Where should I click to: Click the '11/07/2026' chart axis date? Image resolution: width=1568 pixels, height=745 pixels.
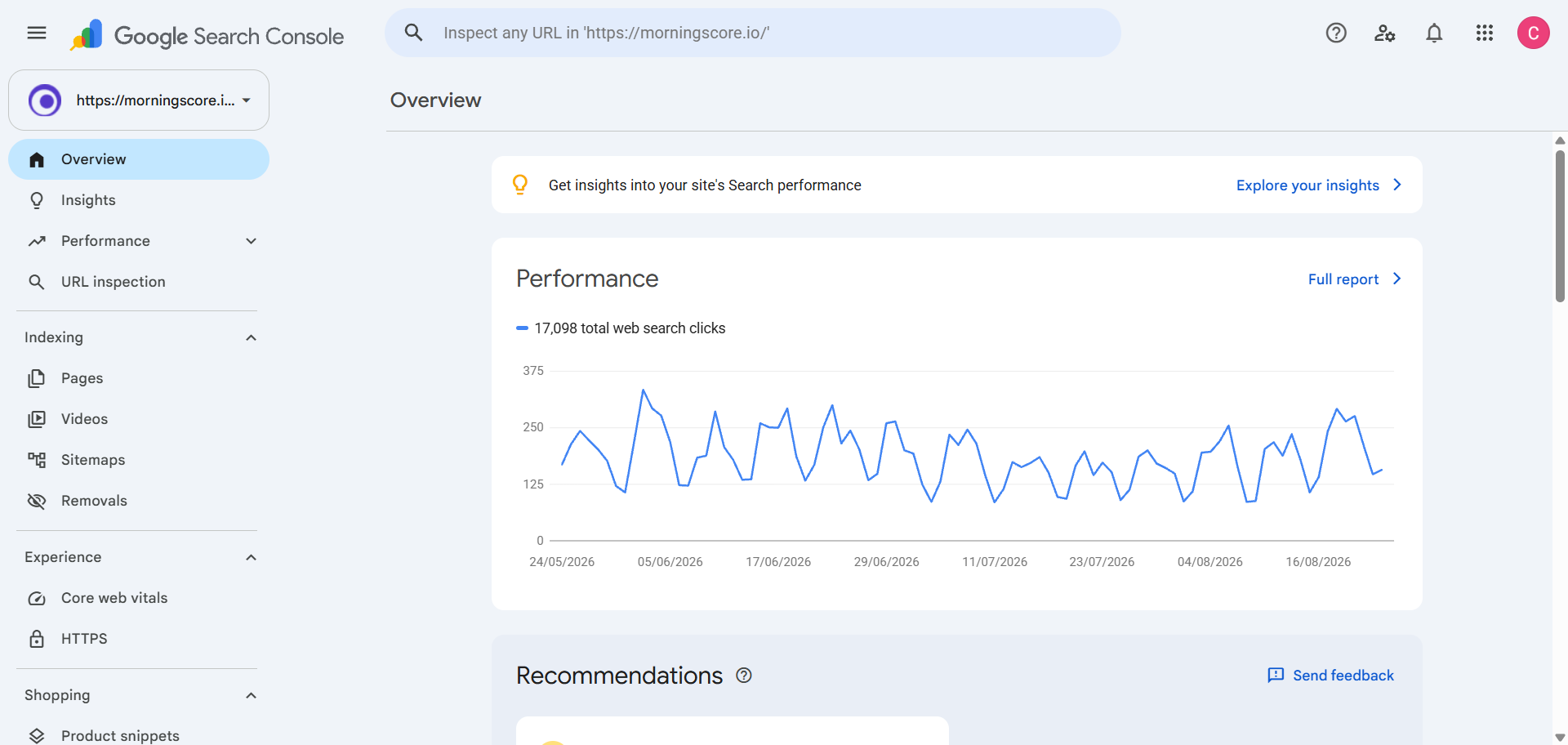click(995, 562)
